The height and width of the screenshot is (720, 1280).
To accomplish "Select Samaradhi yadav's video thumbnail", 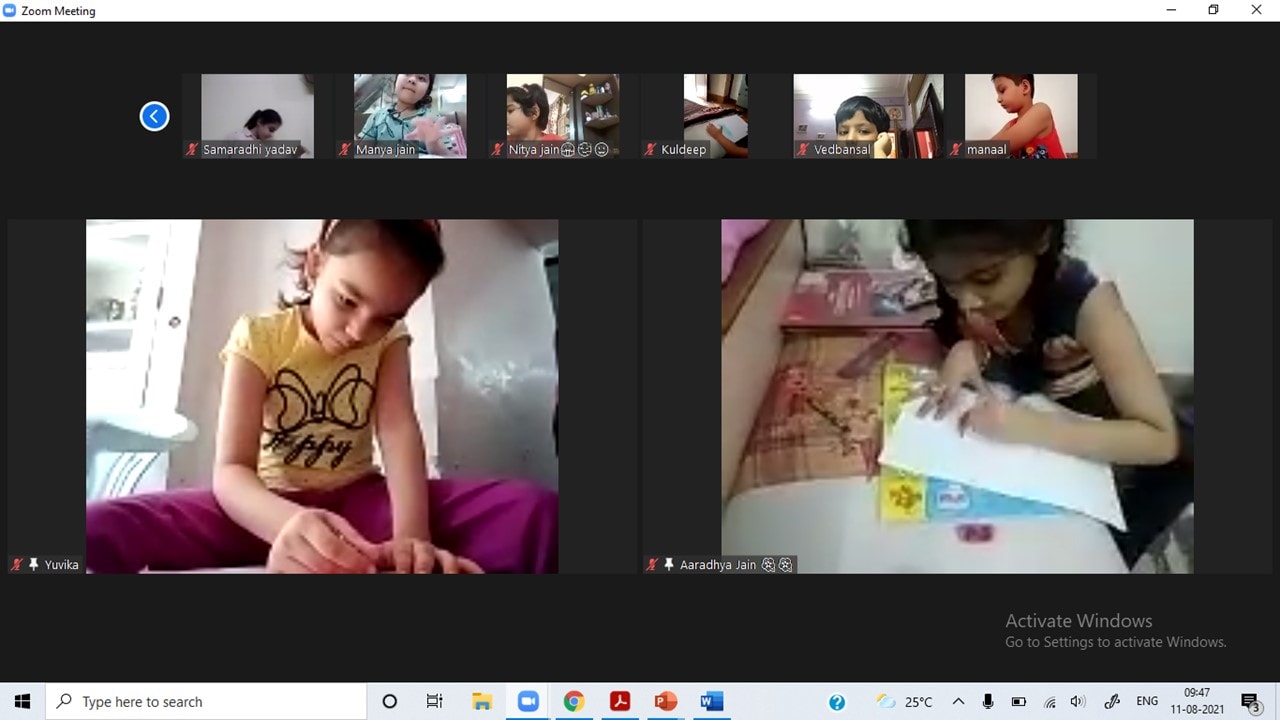I will pyautogui.click(x=257, y=116).
